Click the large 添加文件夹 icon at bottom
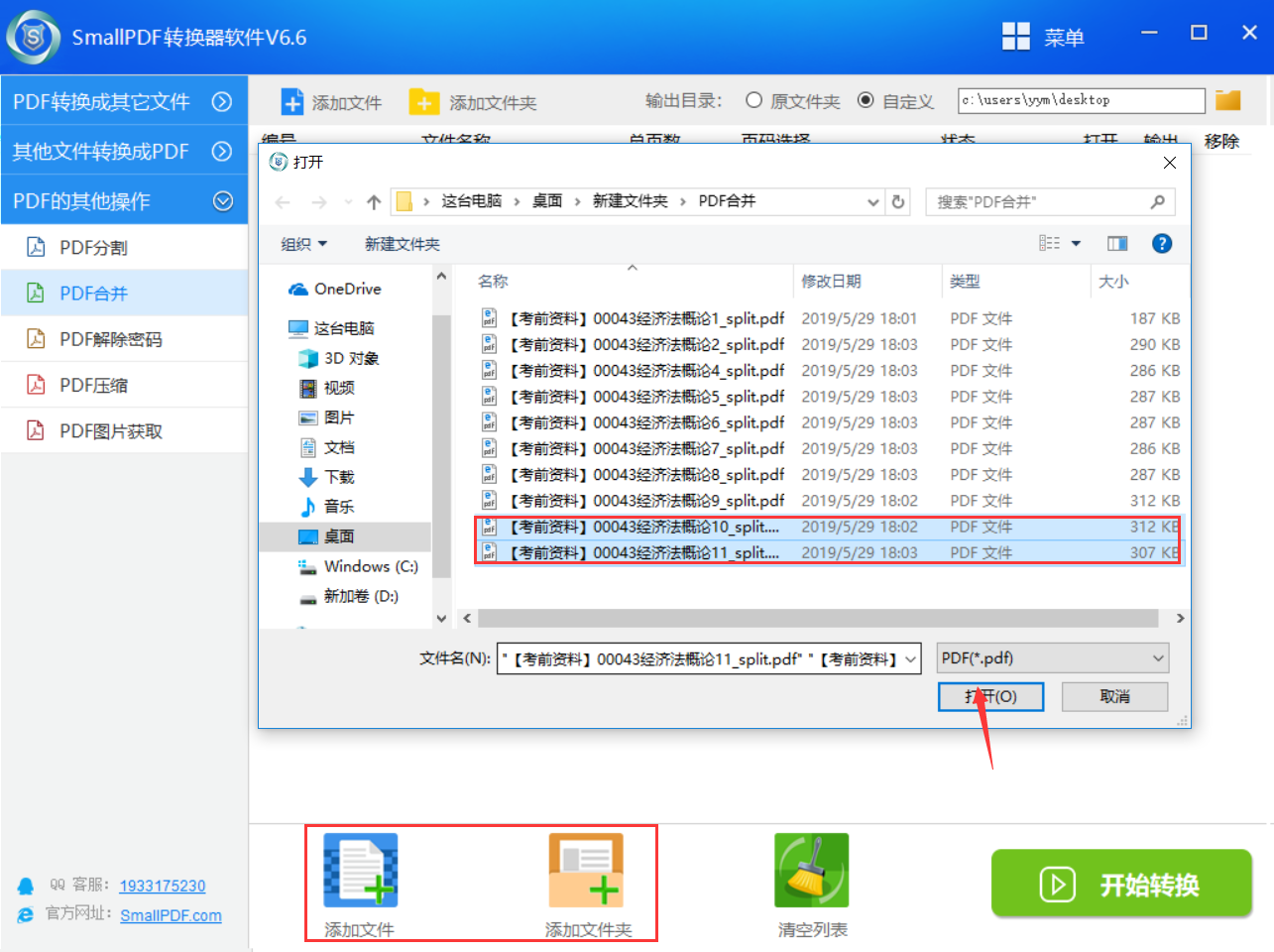Viewport: 1274px width, 952px height. point(586,871)
